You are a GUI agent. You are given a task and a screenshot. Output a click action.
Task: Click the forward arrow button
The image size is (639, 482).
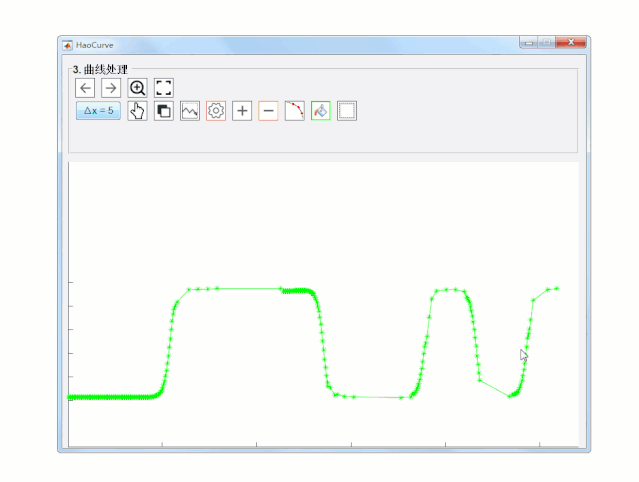111,88
